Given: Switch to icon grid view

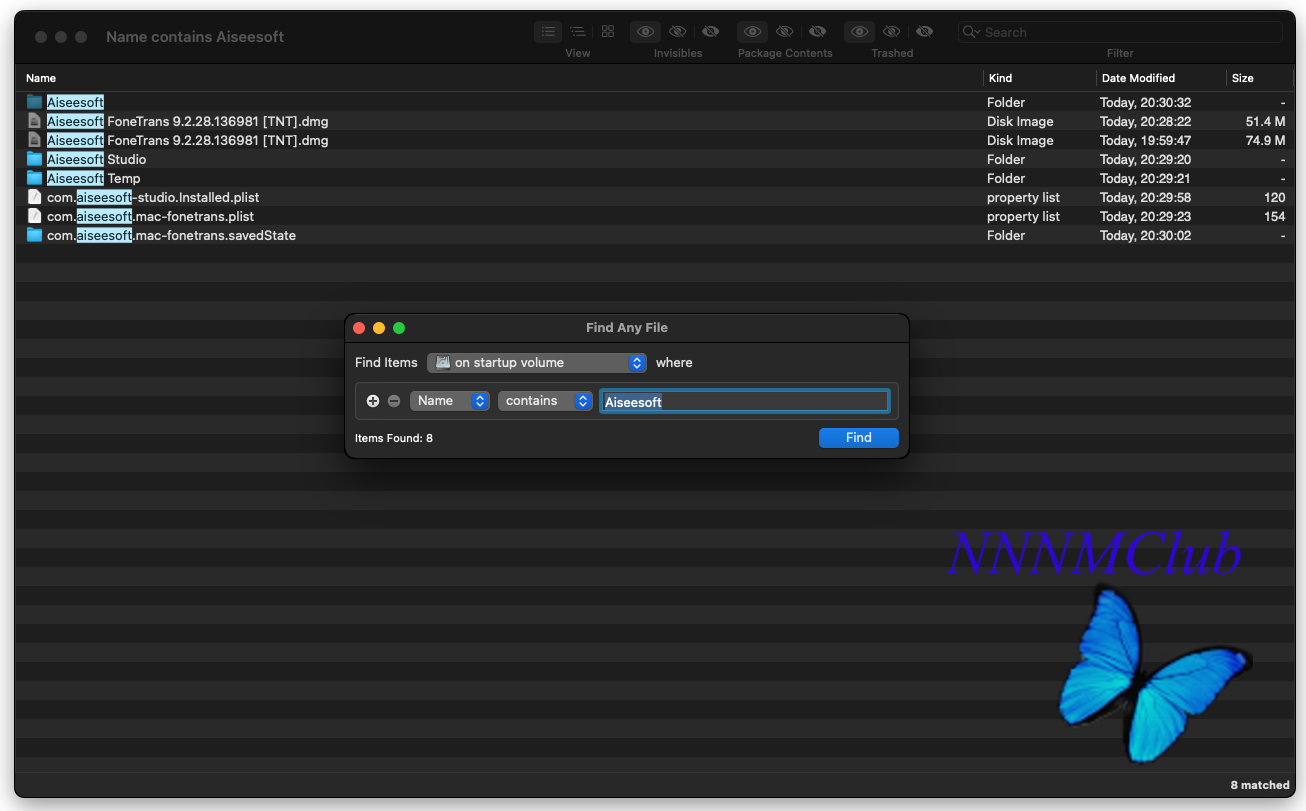Looking at the screenshot, I should pos(608,32).
